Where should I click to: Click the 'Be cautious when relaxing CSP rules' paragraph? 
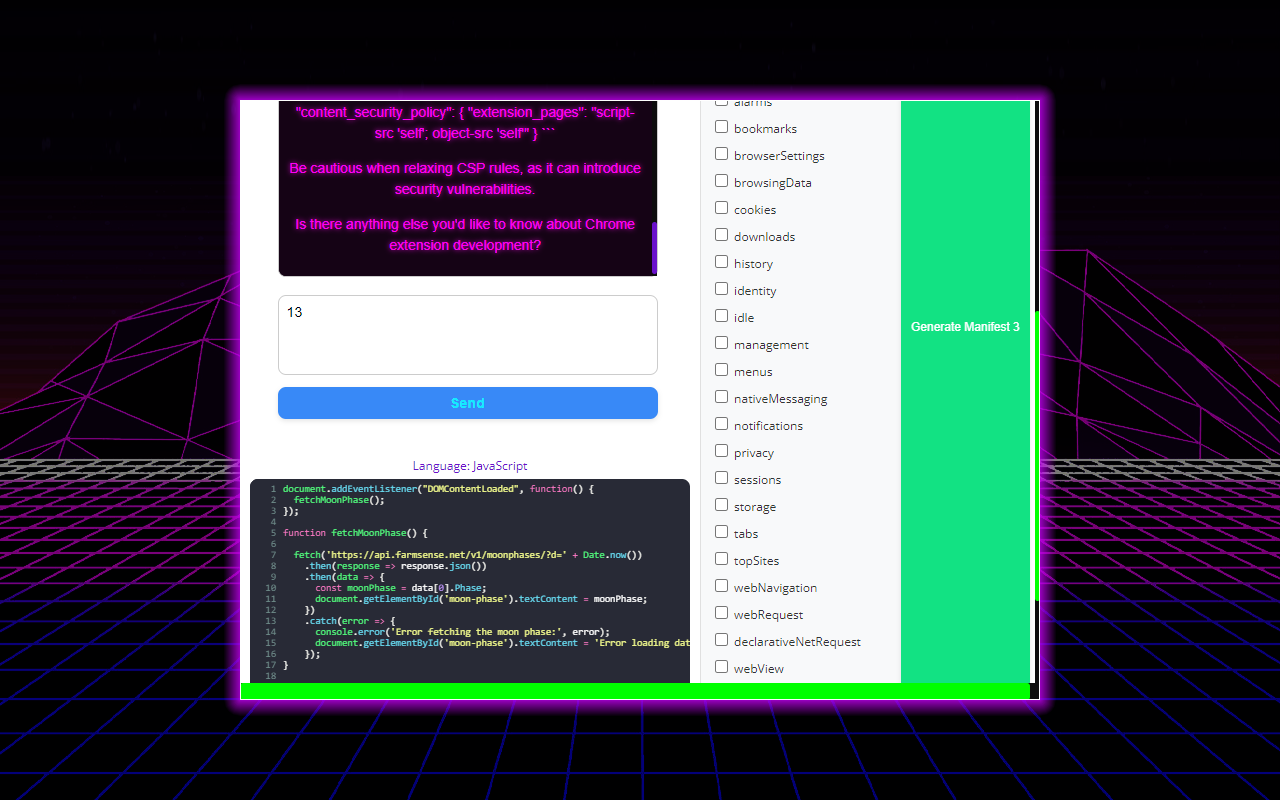[465, 179]
